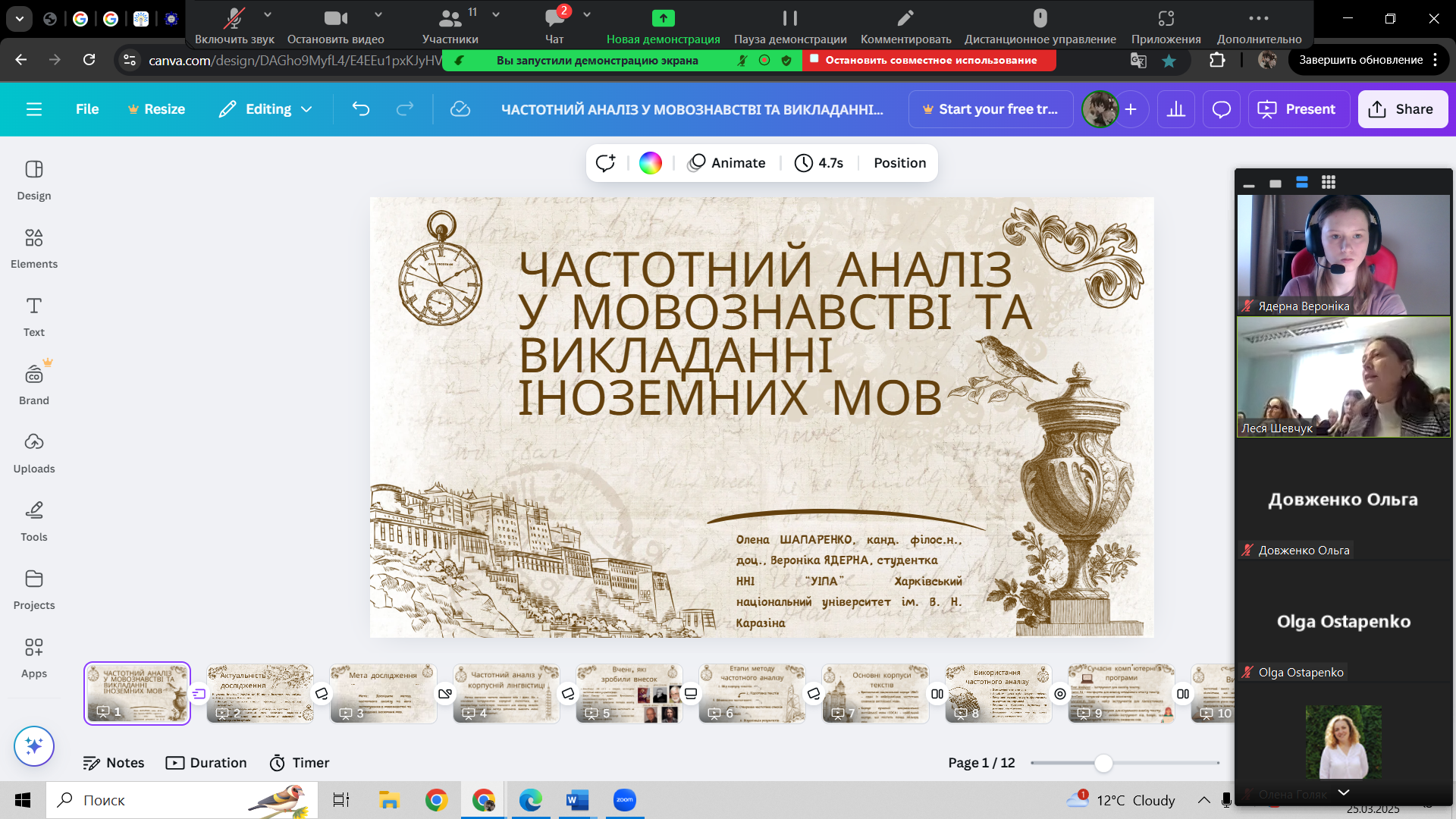Open the Design panel in sidebar

(34, 180)
